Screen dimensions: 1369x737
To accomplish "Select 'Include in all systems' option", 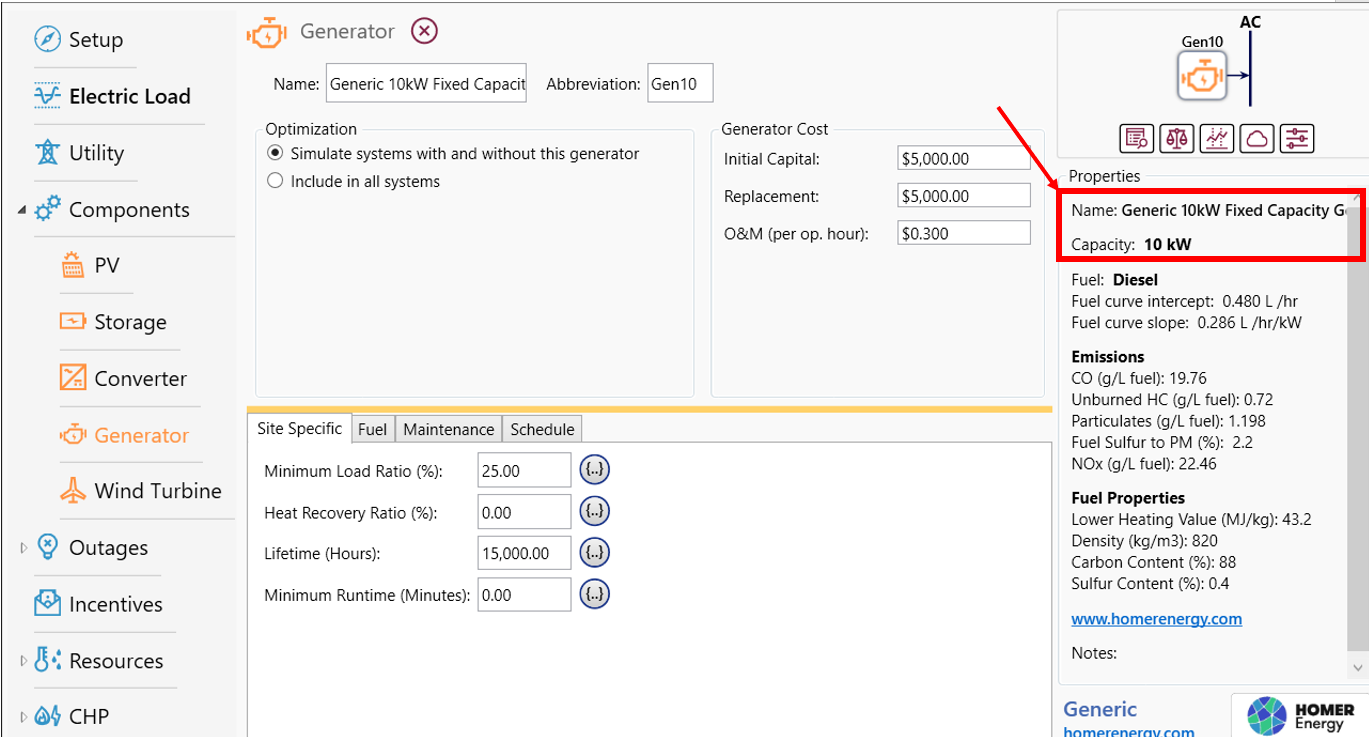I will pyautogui.click(x=276, y=182).
